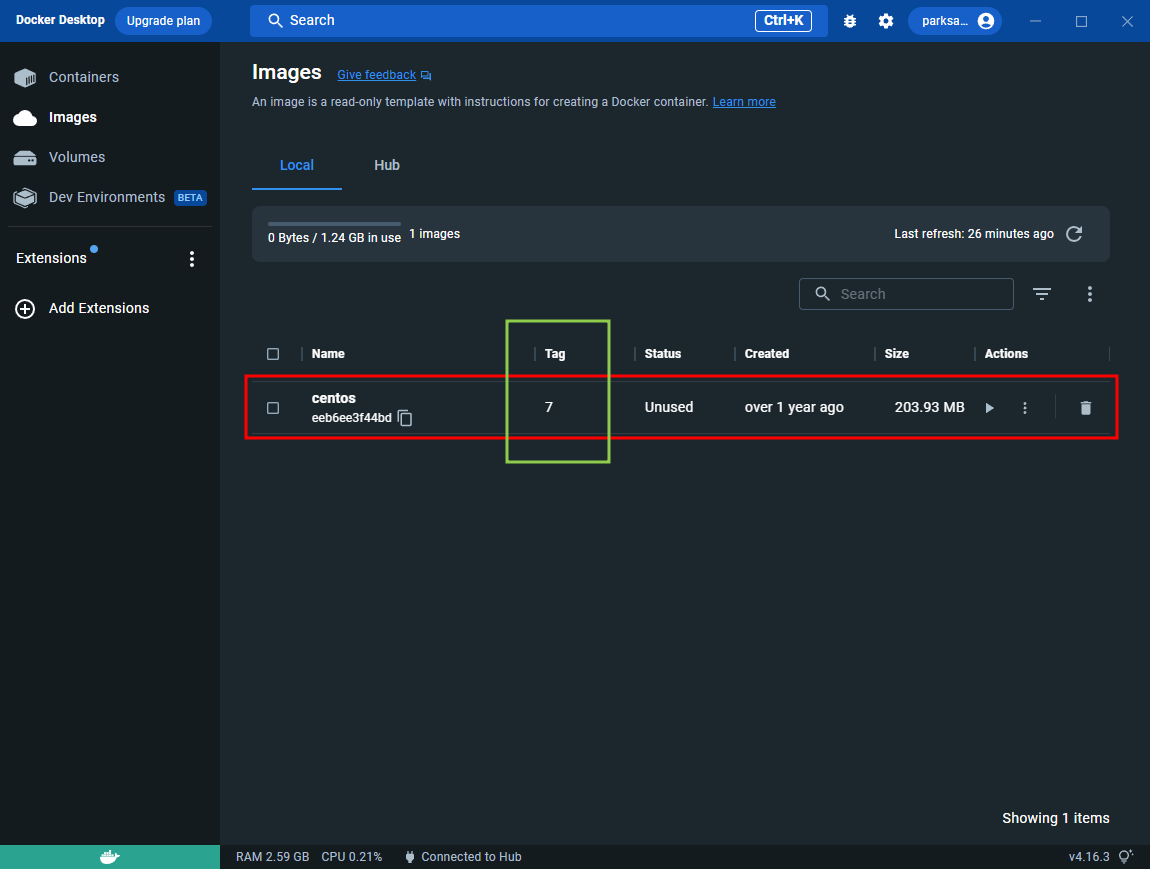Click the Docker whale icon in status bar
The height and width of the screenshot is (869, 1150).
(x=109, y=857)
